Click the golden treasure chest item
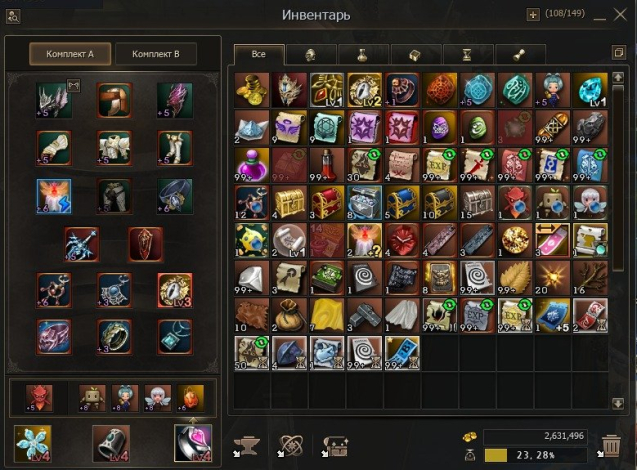Viewport: 637px width, 470px height. tap(289, 202)
